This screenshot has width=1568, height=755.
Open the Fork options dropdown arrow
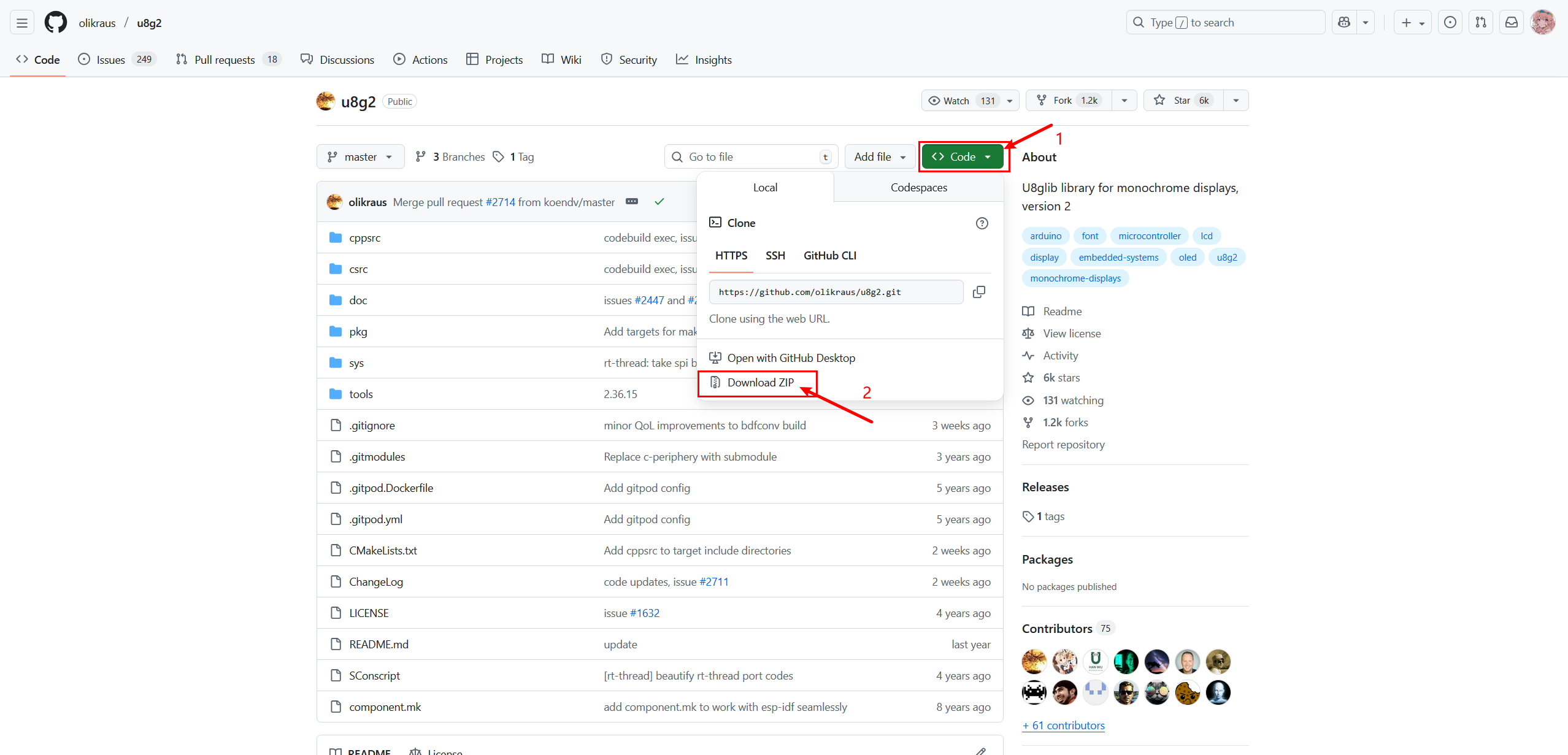(x=1124, y=101)
